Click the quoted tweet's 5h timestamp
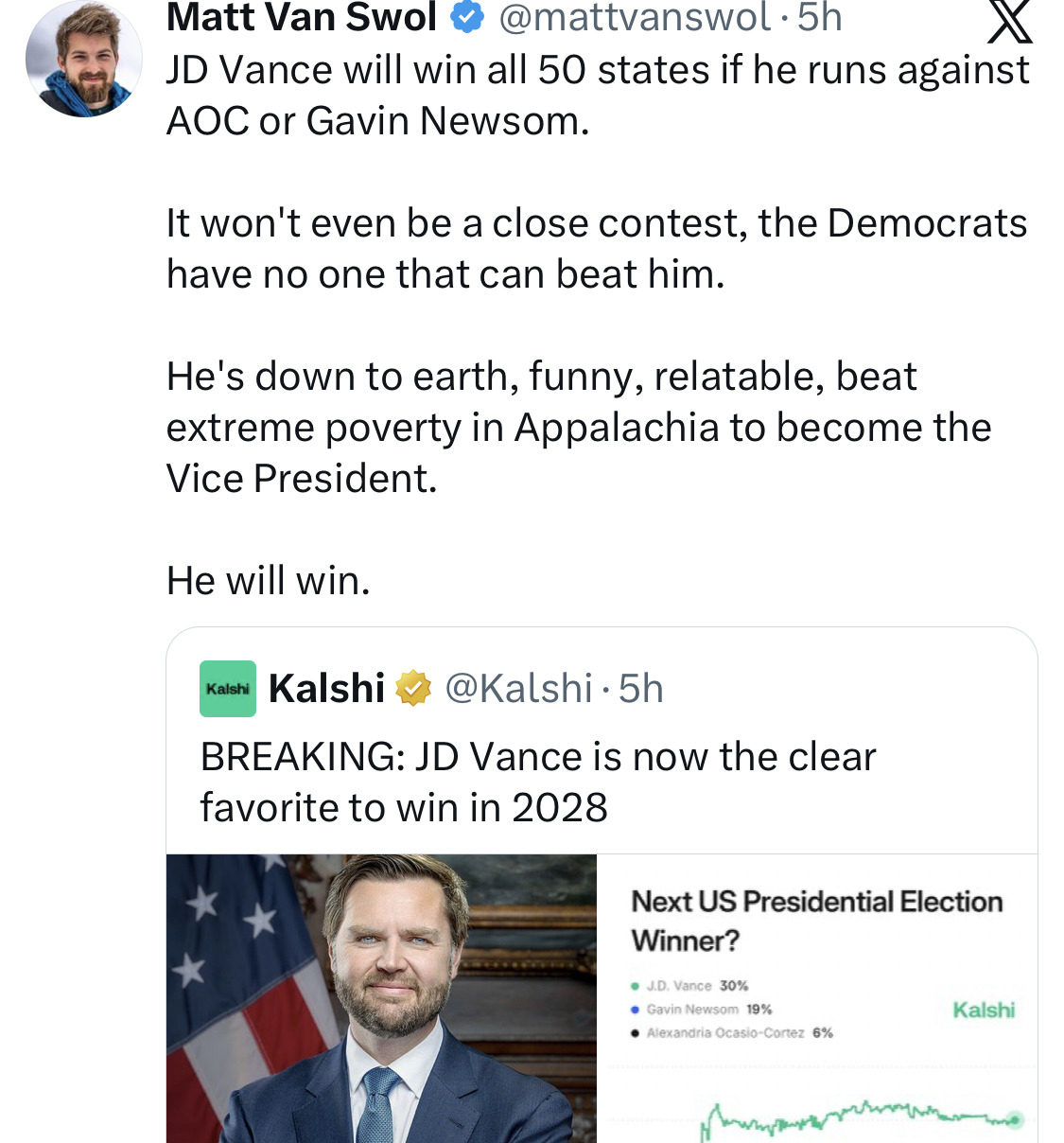1064x1143 pixels. pyautogui.click(x=641, y=689)
